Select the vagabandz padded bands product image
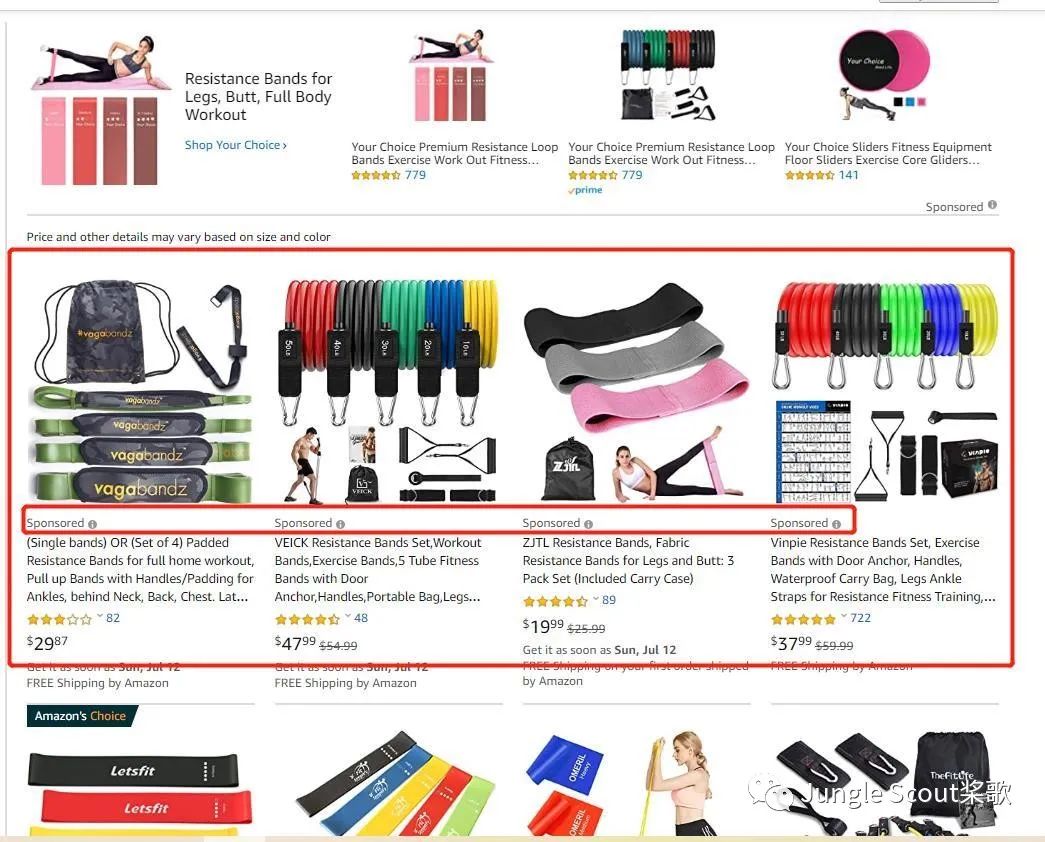The height and width of the screenshot is (842, 1045). [142, 392]
